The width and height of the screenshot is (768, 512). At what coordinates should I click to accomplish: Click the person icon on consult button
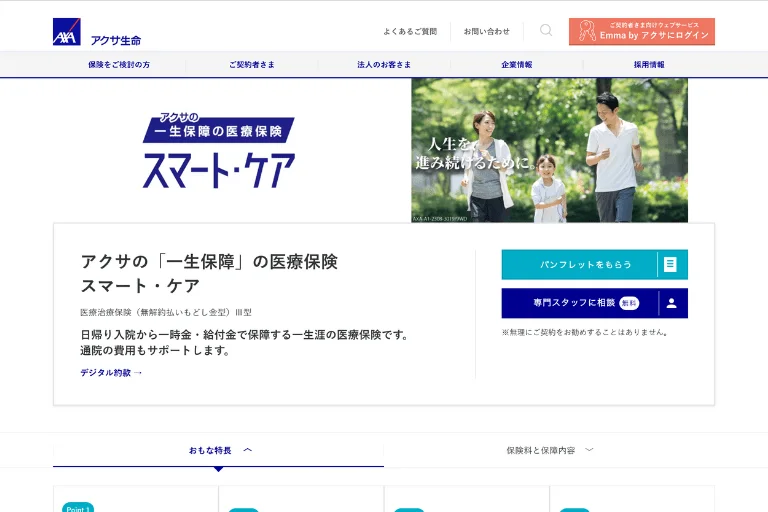coord(672,303)
